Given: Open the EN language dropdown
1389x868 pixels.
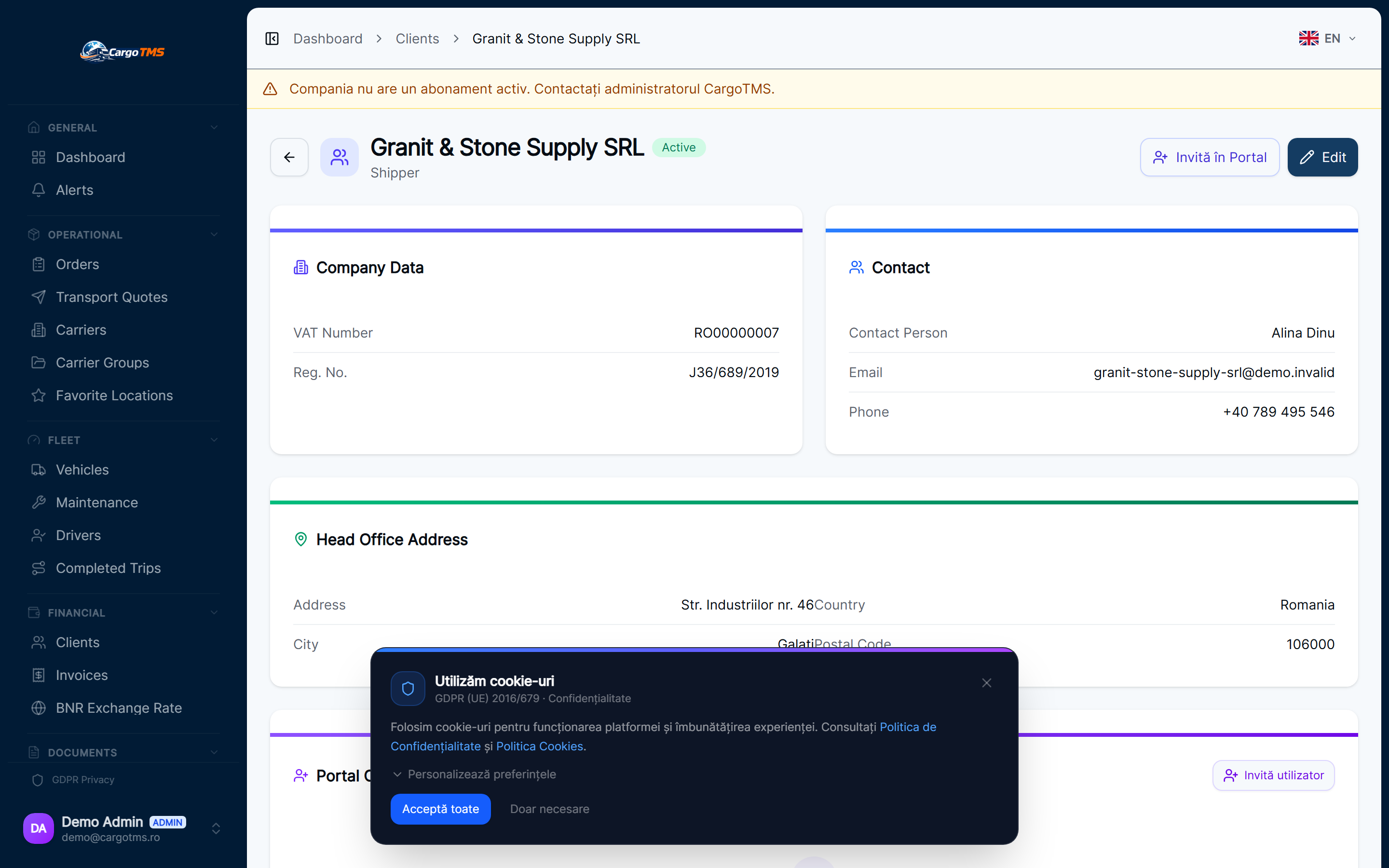Looking at the screenshot, I should (1328, 39).
